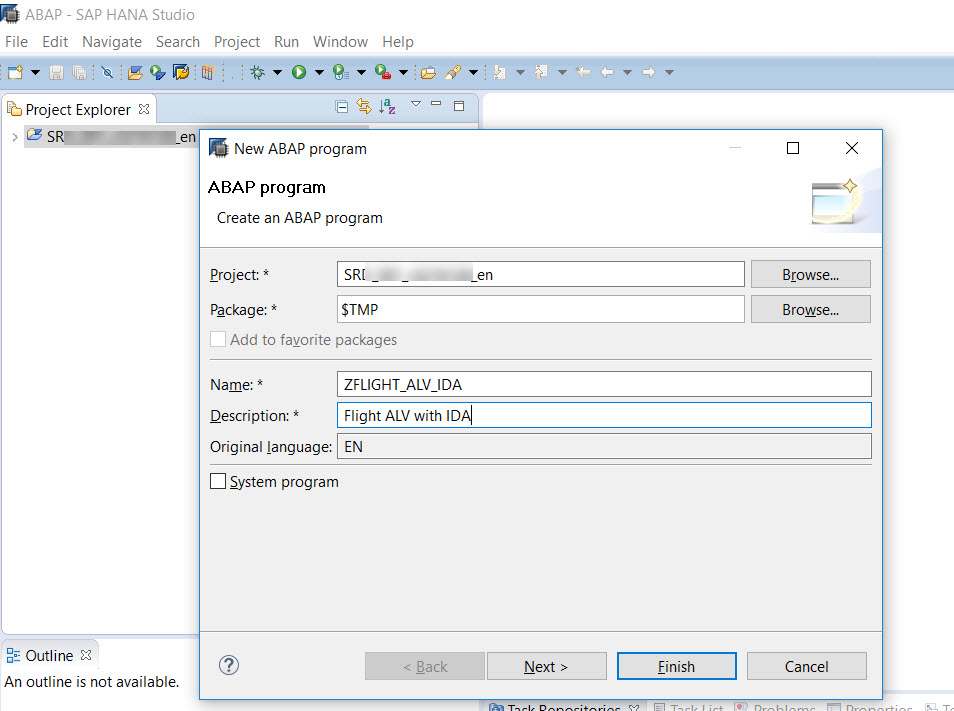Select the Skip All Breakpoints icon
954x711 pixels.
[x=106, y=72]
